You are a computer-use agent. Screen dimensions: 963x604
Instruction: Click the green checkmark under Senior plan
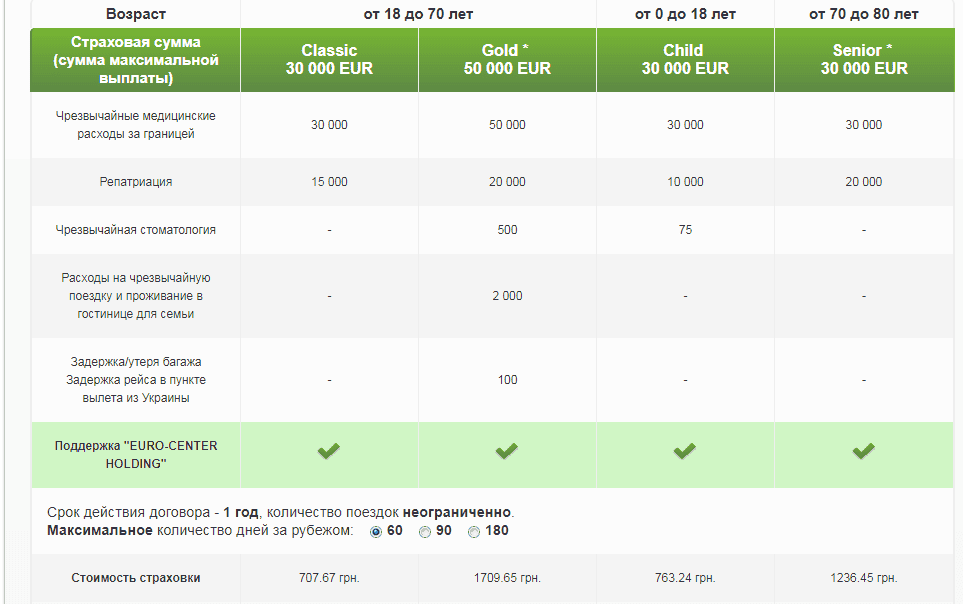point(863,451)
